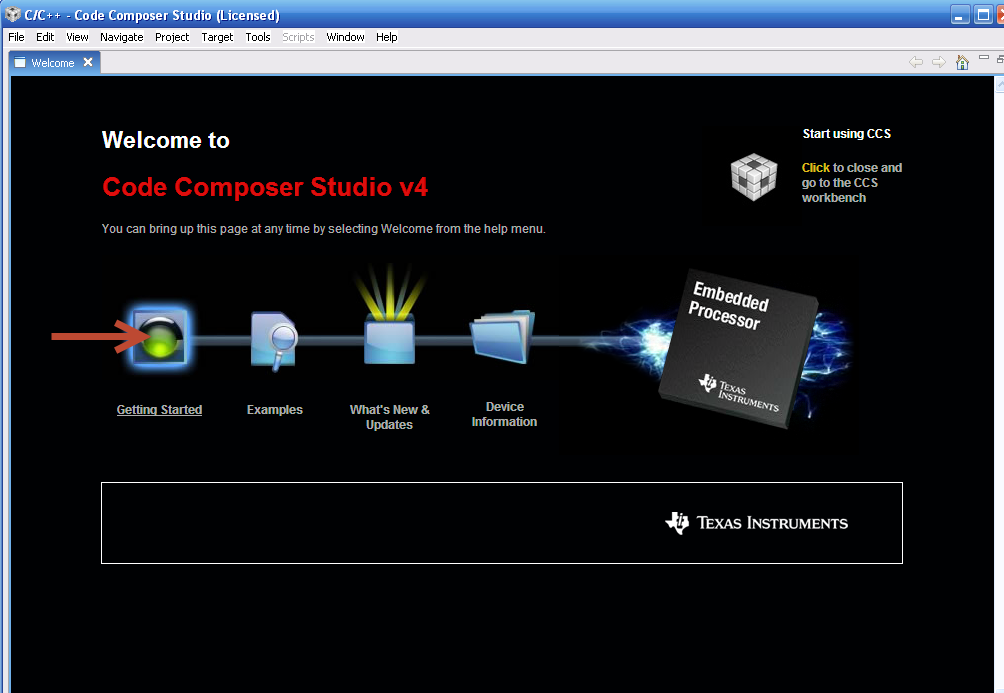Click the Start using CCS heading
This screenshot has height=693, width=1004.
pyautogui.click(x=846, y=134)
